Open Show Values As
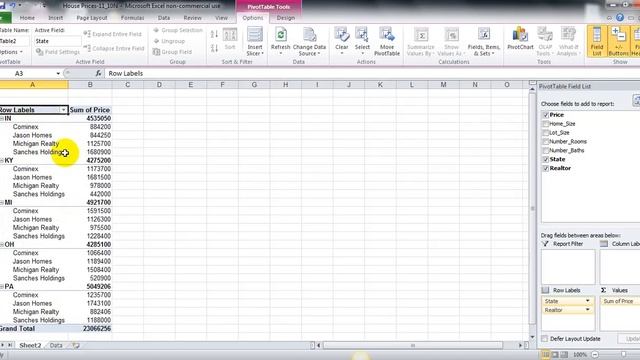 (451, 41)
